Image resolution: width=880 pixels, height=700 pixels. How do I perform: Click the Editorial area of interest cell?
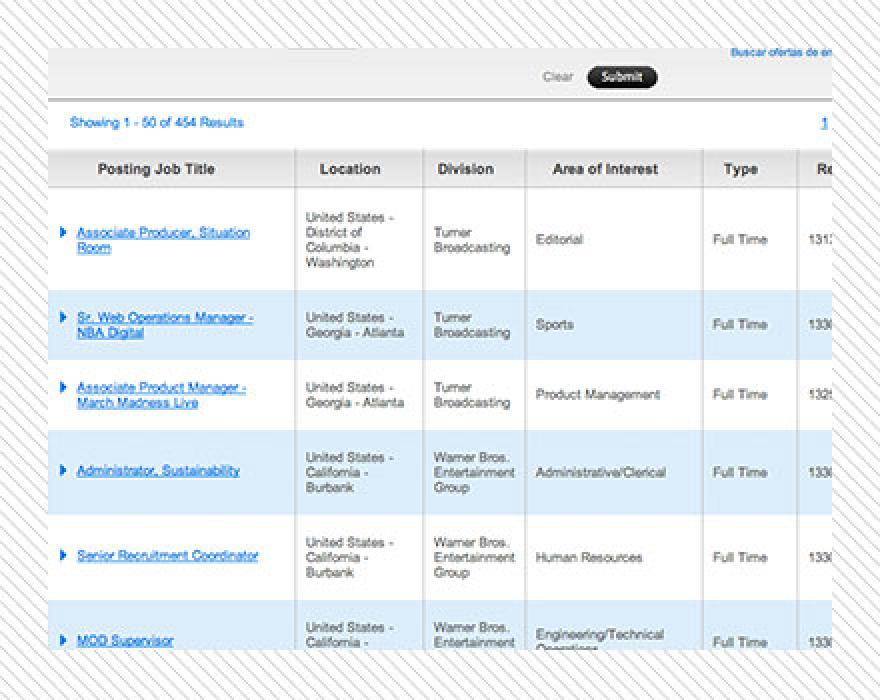tap(559, 240)
